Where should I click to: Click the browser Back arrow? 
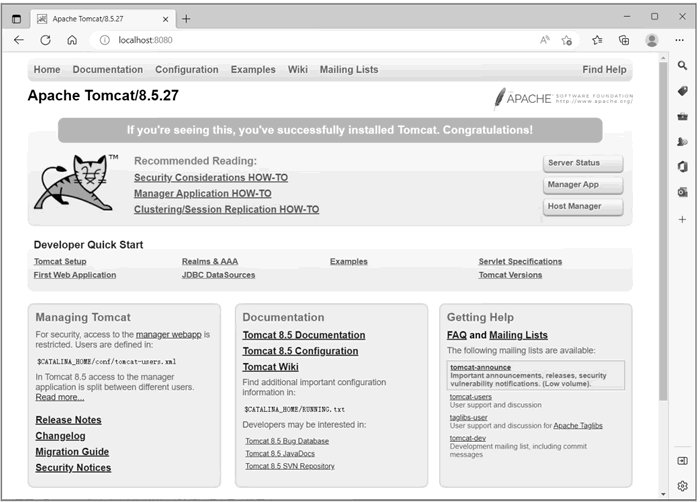[x=19, y=40]
